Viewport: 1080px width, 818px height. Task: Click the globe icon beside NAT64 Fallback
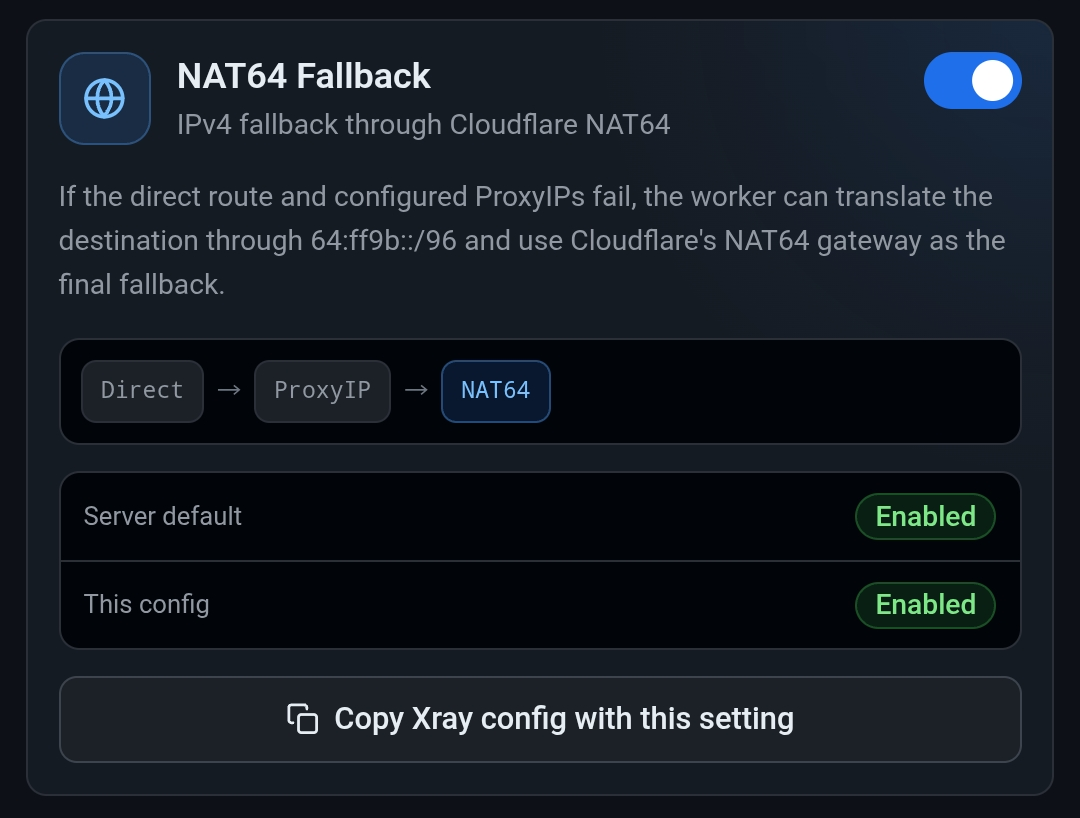click(x=105, y=98)
